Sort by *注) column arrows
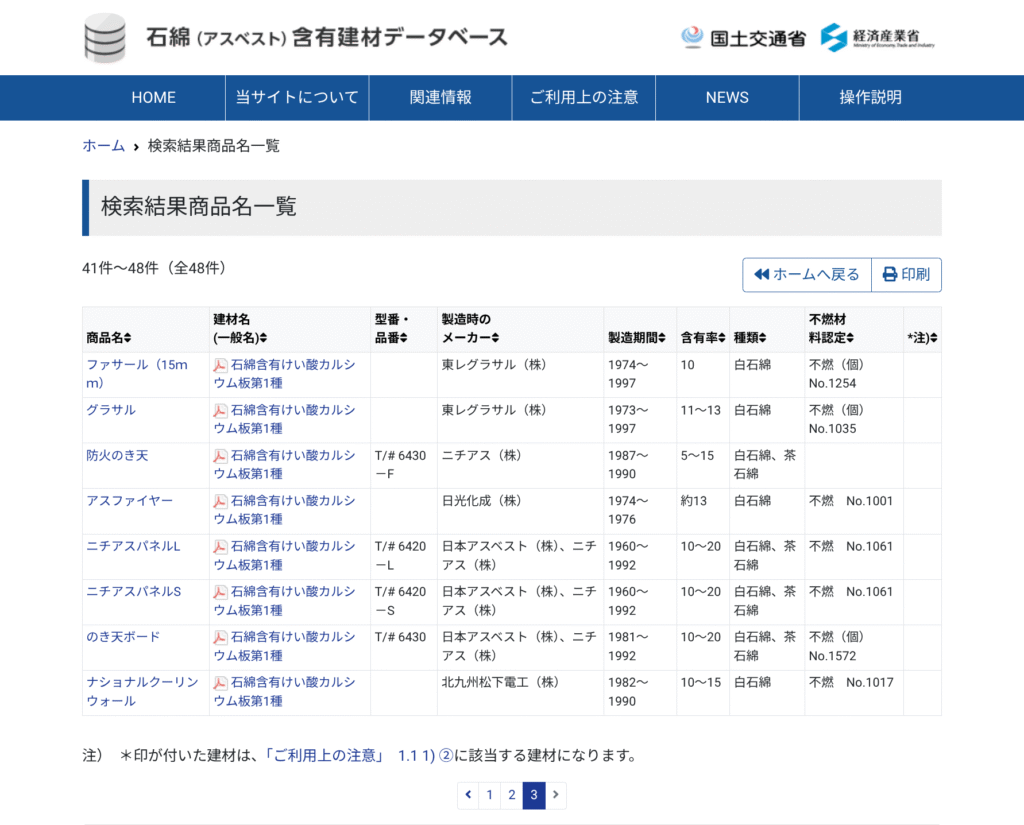The image size is (1024, 825). 934,338
